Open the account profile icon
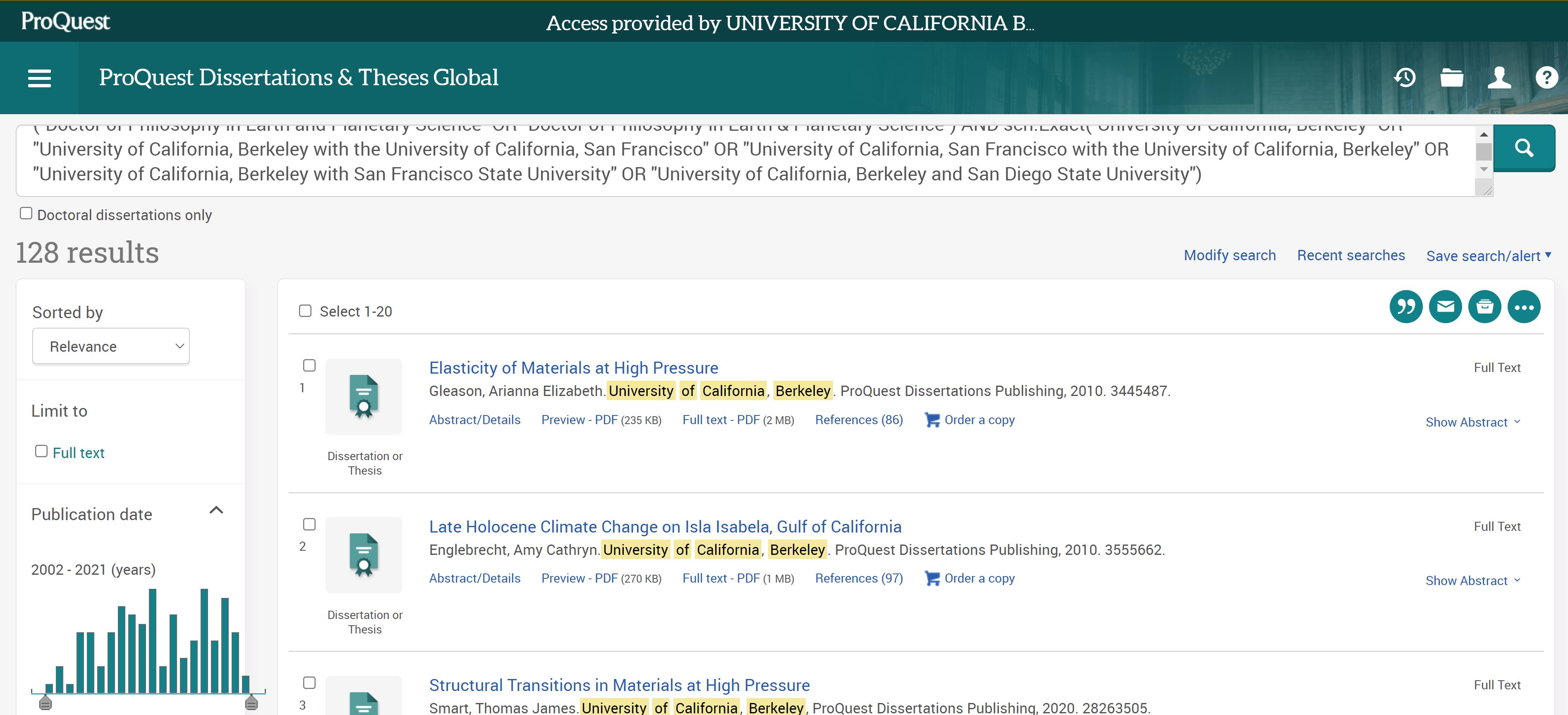Image resolution: width=1568 pixels, height=715 pixels. pyautogui.click(x=1499, y=77)
